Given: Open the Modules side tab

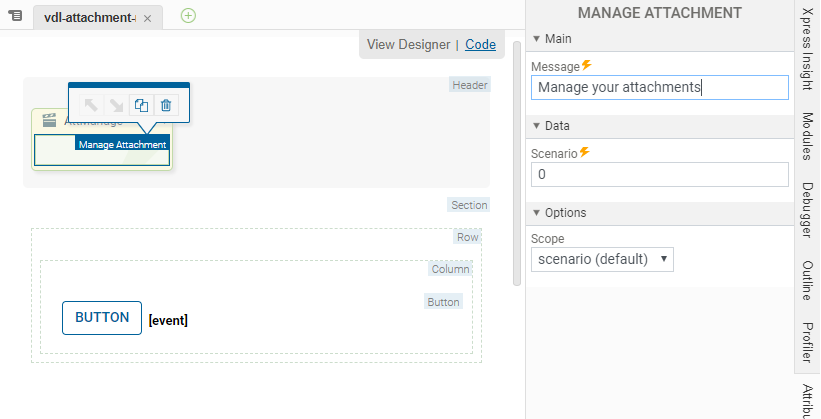Looking at the screenshot, I should tap(807, 136).
